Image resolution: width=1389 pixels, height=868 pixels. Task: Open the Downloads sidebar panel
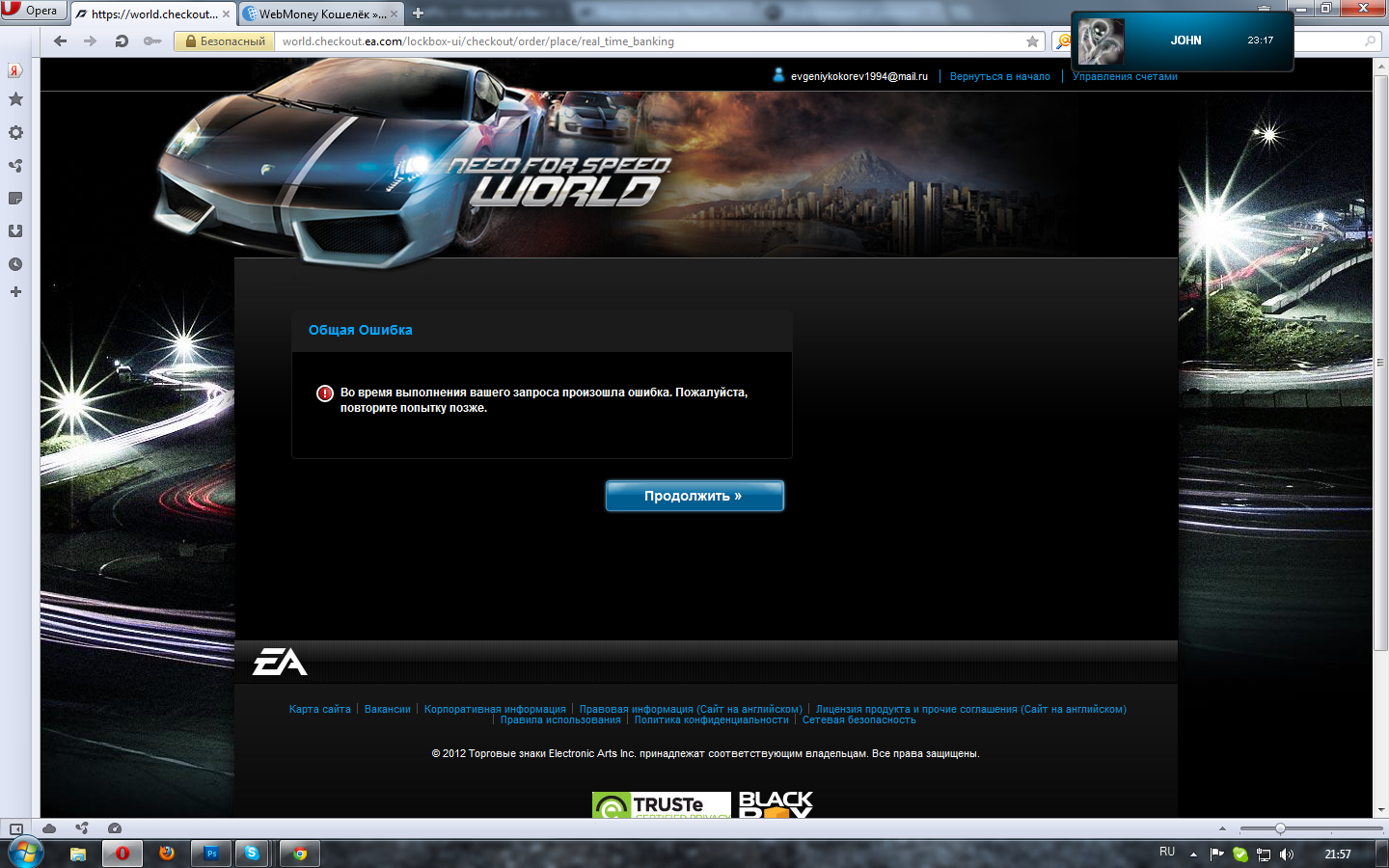pos(15,231)
